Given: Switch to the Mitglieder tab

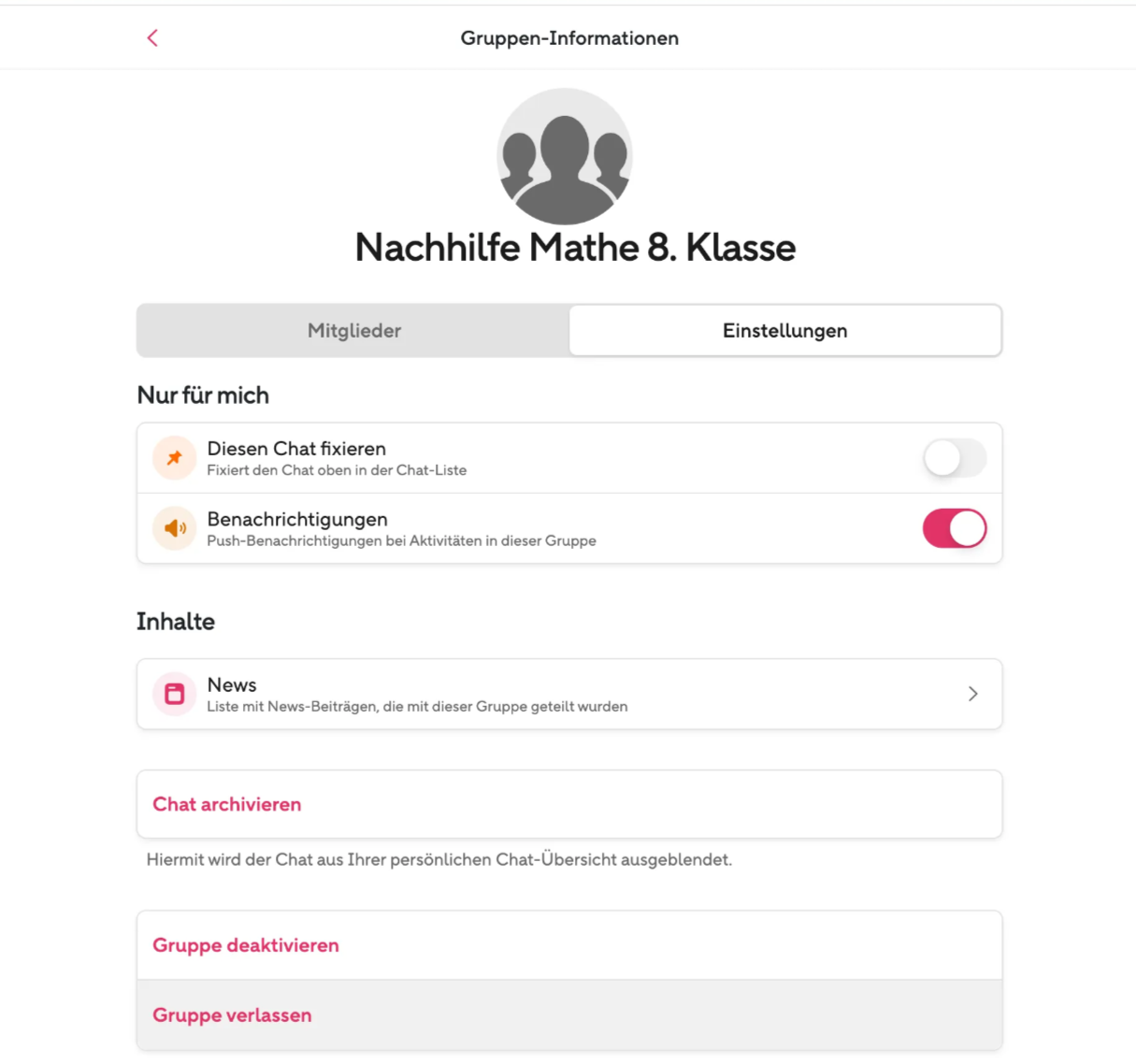Looking at the screenshot, I should (353, 330).
